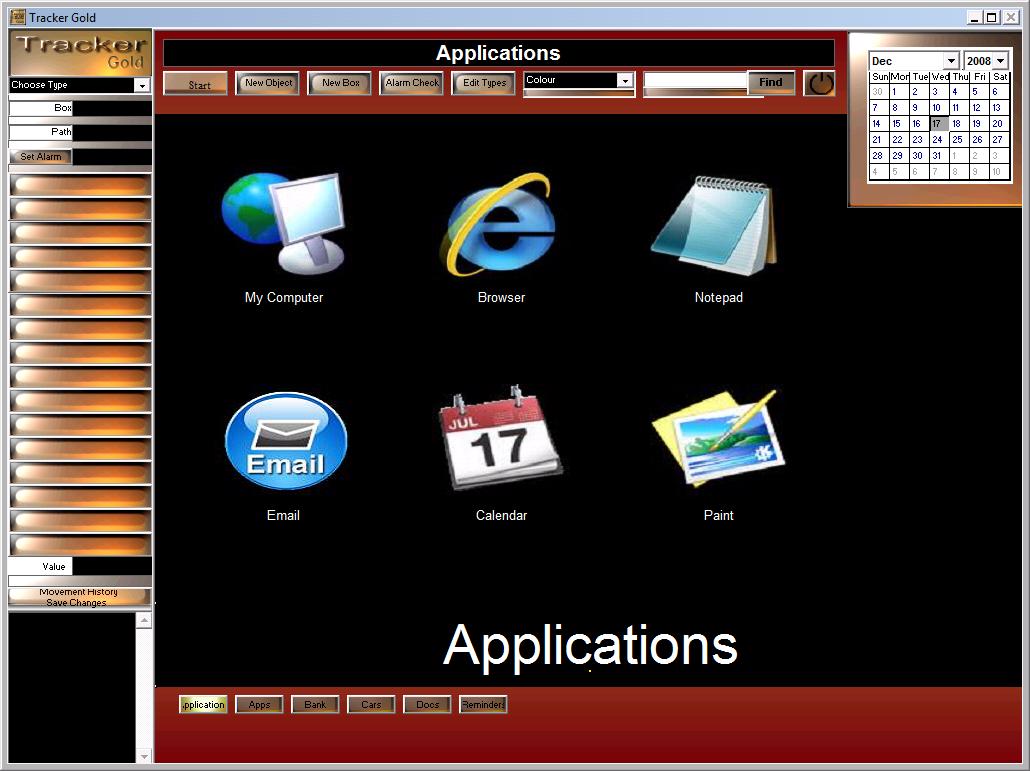Click the search input field beside Find

[696, 81]
